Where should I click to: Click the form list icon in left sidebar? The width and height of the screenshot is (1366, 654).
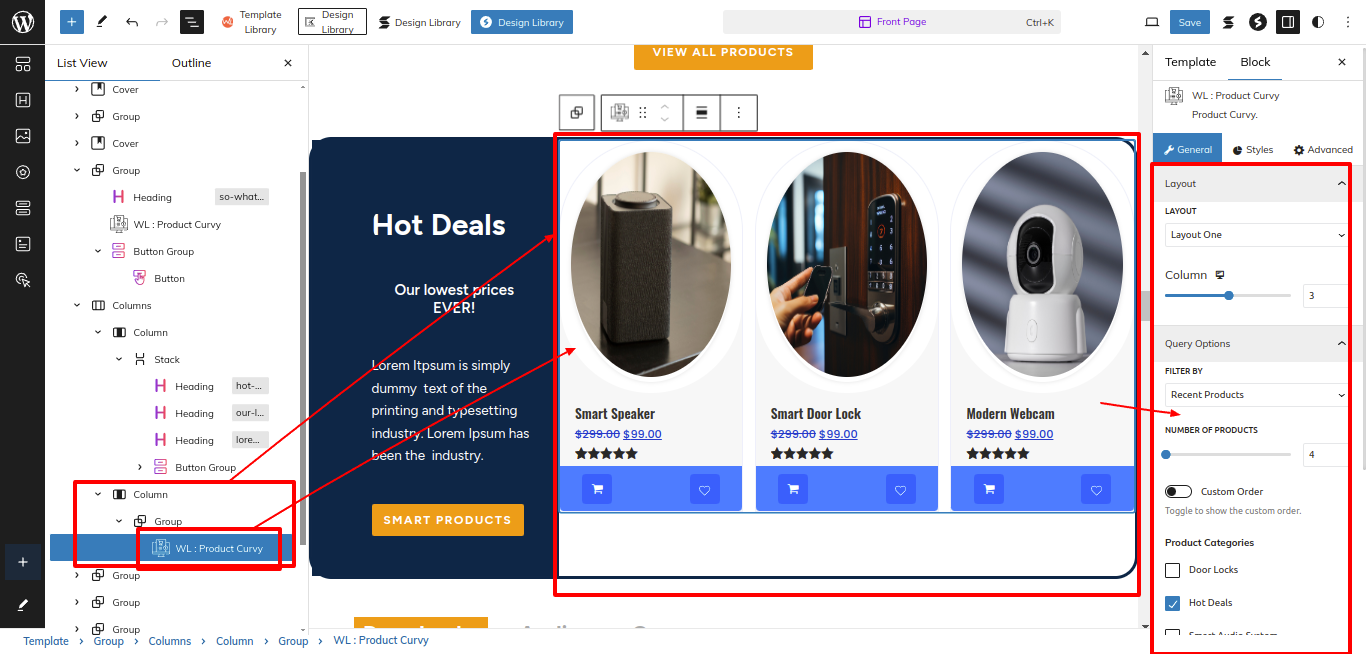[22, 244]
